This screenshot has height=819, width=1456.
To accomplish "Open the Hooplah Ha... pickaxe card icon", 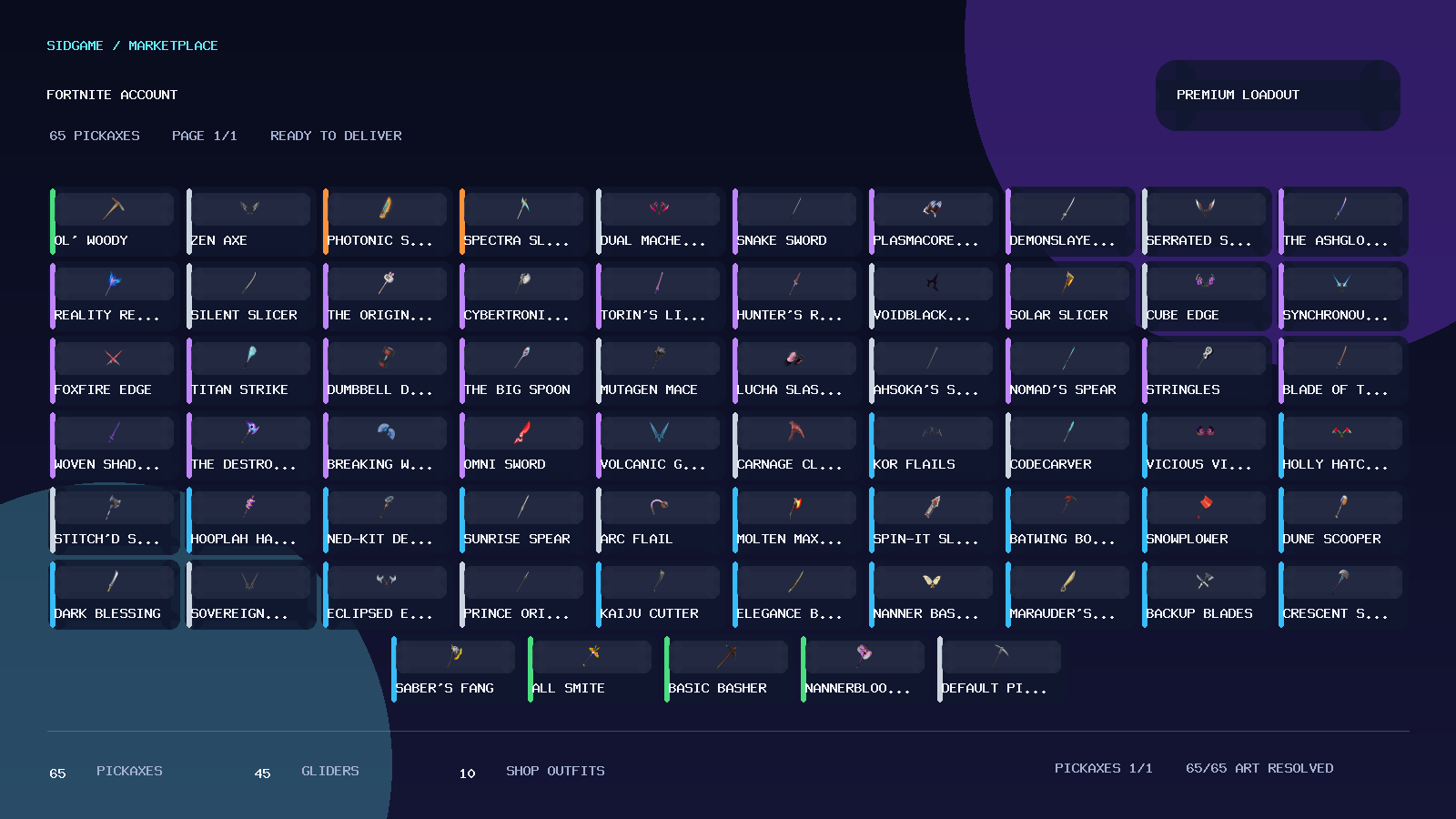I will [x=249, y=507].
